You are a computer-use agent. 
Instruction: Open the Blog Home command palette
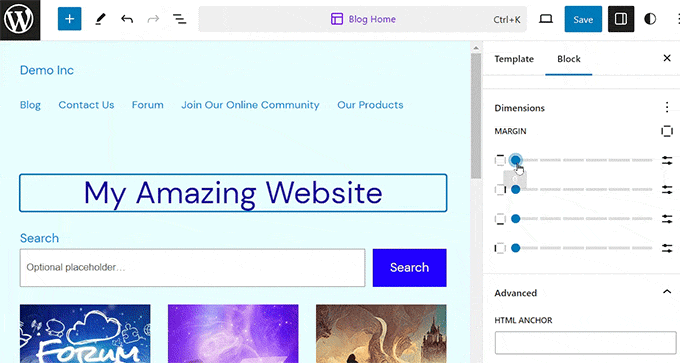click(363, 19)
